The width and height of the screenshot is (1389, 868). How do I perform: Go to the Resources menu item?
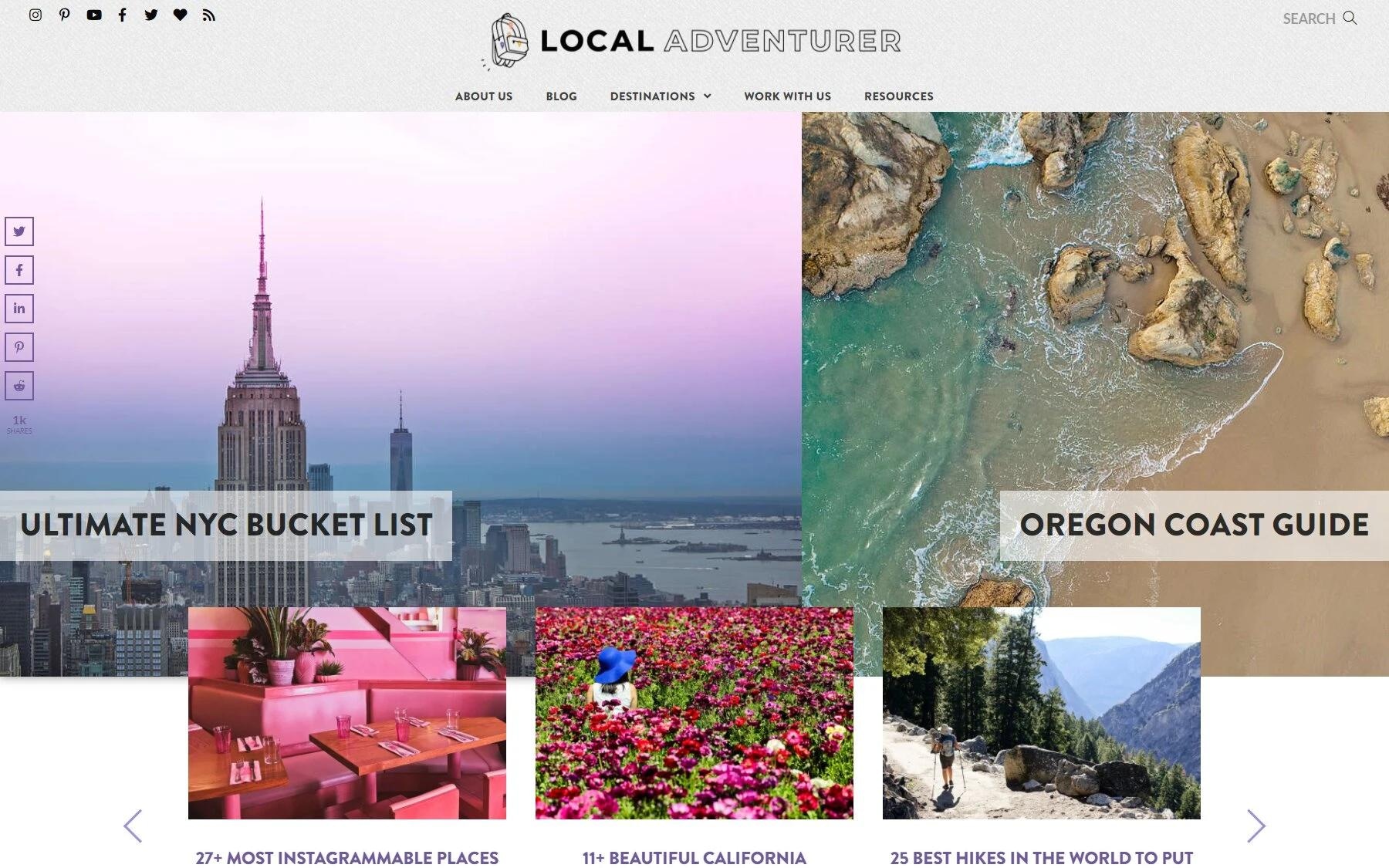pos(899,96)
